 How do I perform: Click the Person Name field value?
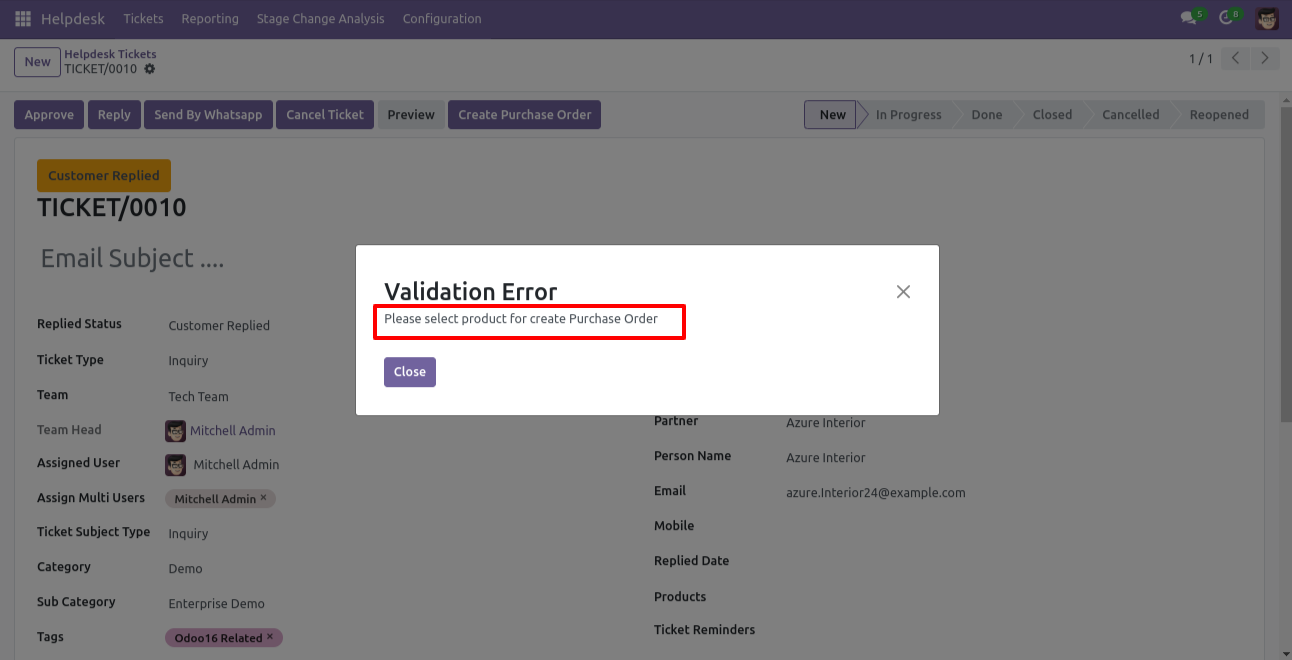click(x=826, y=458)
